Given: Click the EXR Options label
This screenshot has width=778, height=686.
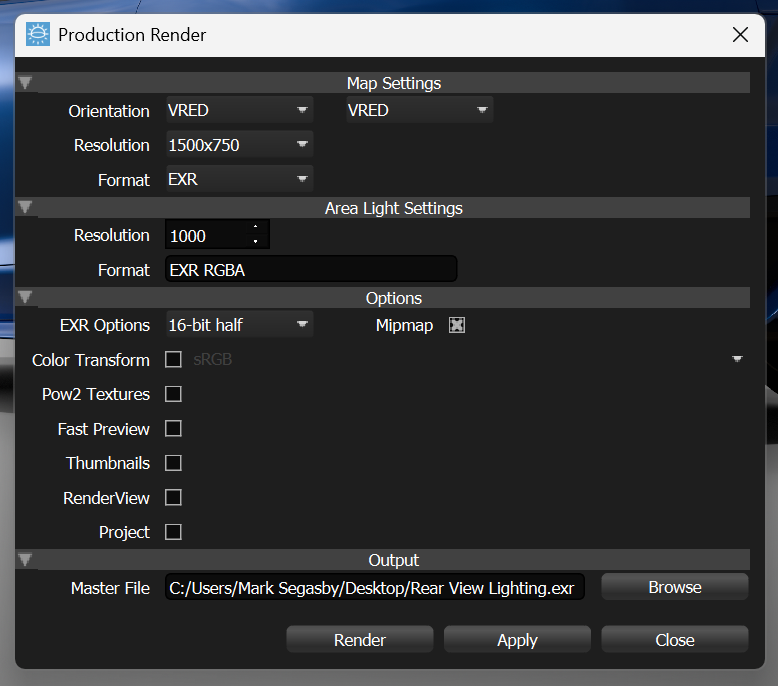Looking at the screenshot, I should (105, 325).
